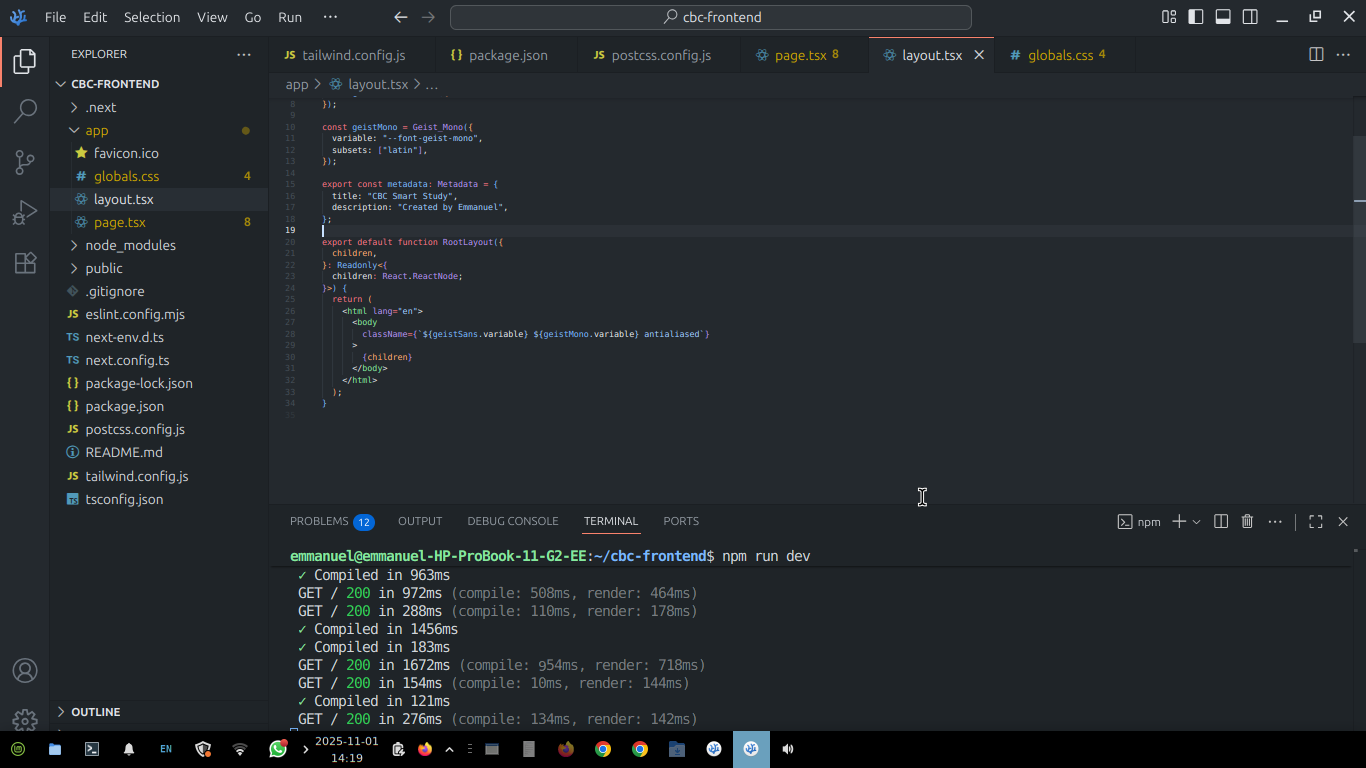The height and width of the screenshot is (768, 1366).
Task: Maximize the terminal panel size
Action: pyautogui.click(x=1316, y=521)
